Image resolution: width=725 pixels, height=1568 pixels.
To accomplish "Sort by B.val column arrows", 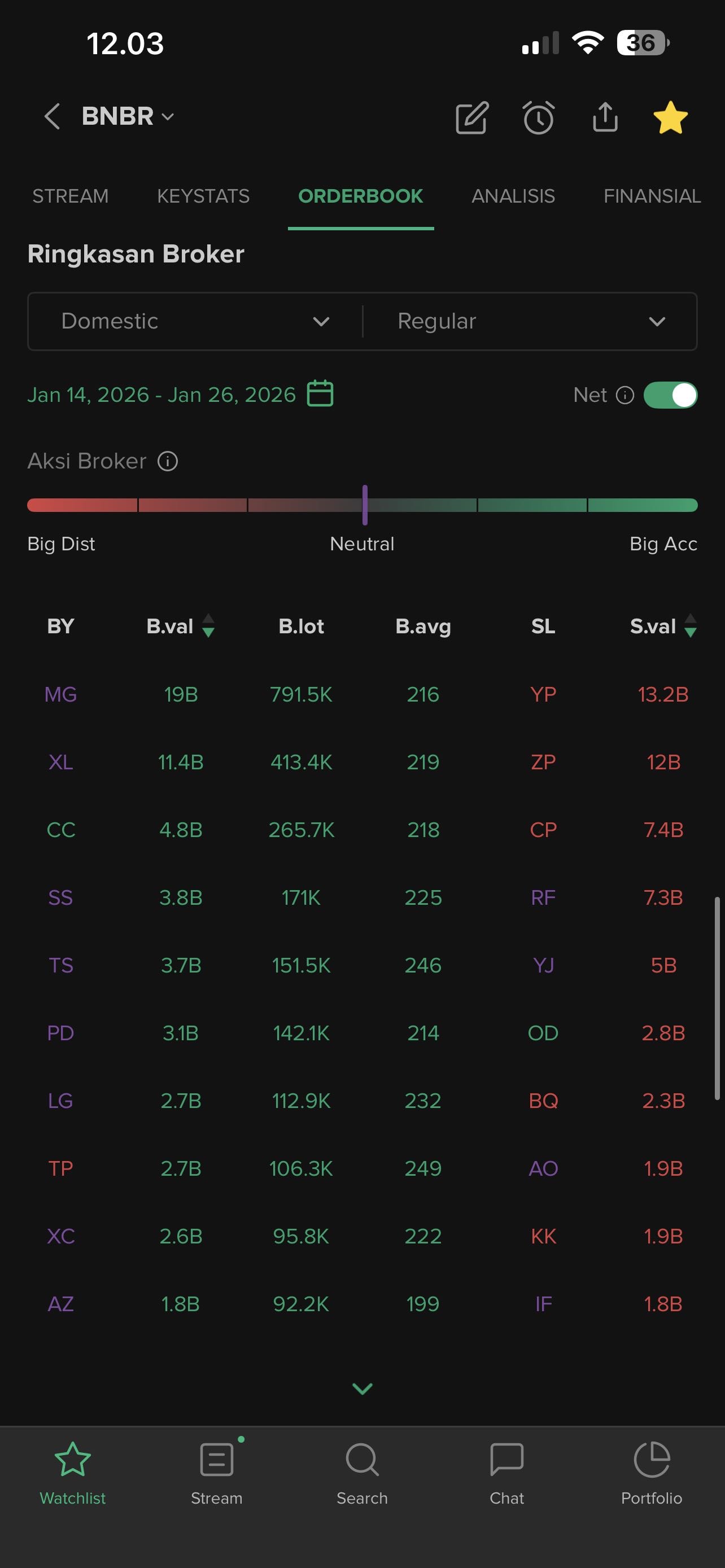I will tap(208, 626).
